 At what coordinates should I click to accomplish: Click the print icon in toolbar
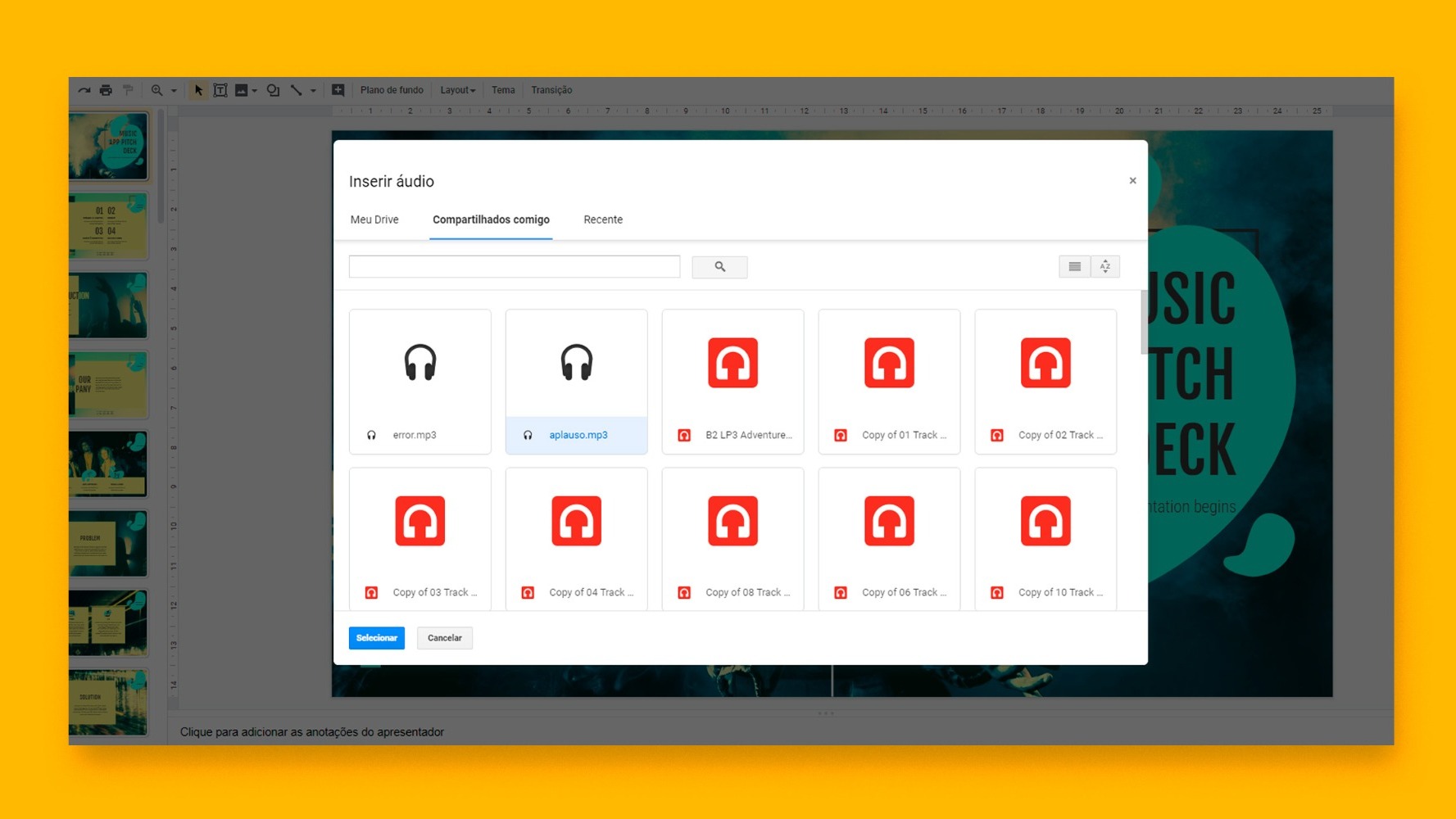tap(106, 90)
